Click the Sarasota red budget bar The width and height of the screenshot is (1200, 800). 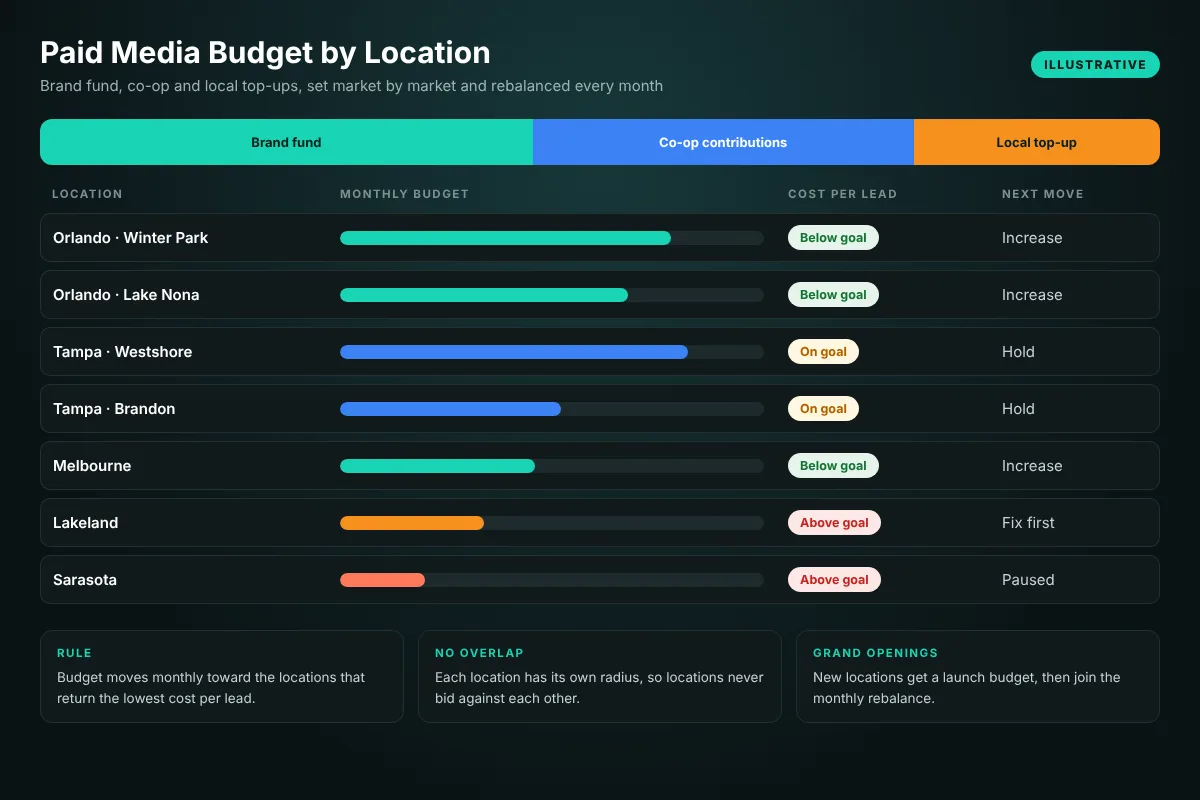point(382,580)
